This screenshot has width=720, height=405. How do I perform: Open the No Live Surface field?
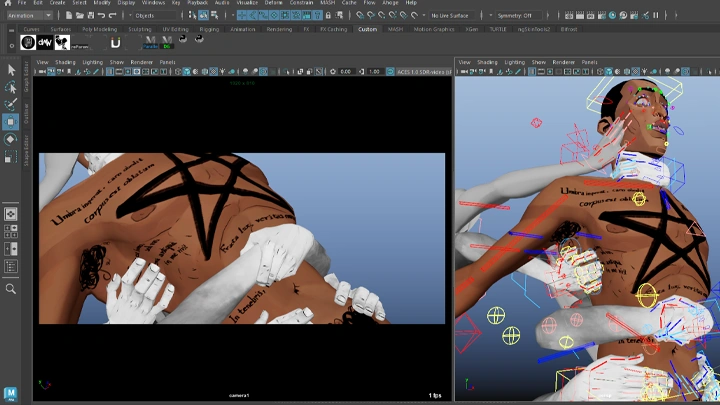point(452,15)
